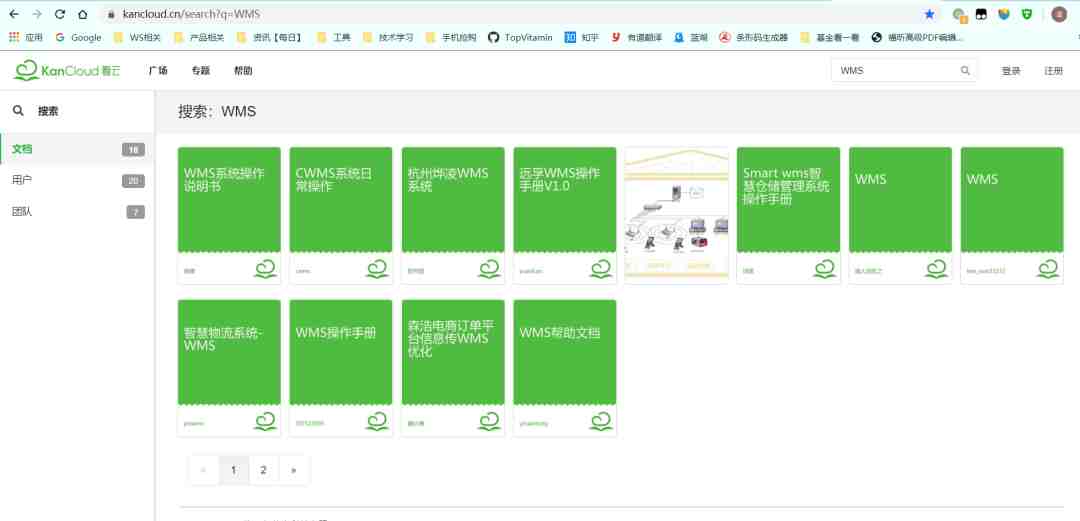The height and width of the screenshot is (521, 1080).
Task: Open the 帮助 navigation item
Action: click(x=243, y=70)
